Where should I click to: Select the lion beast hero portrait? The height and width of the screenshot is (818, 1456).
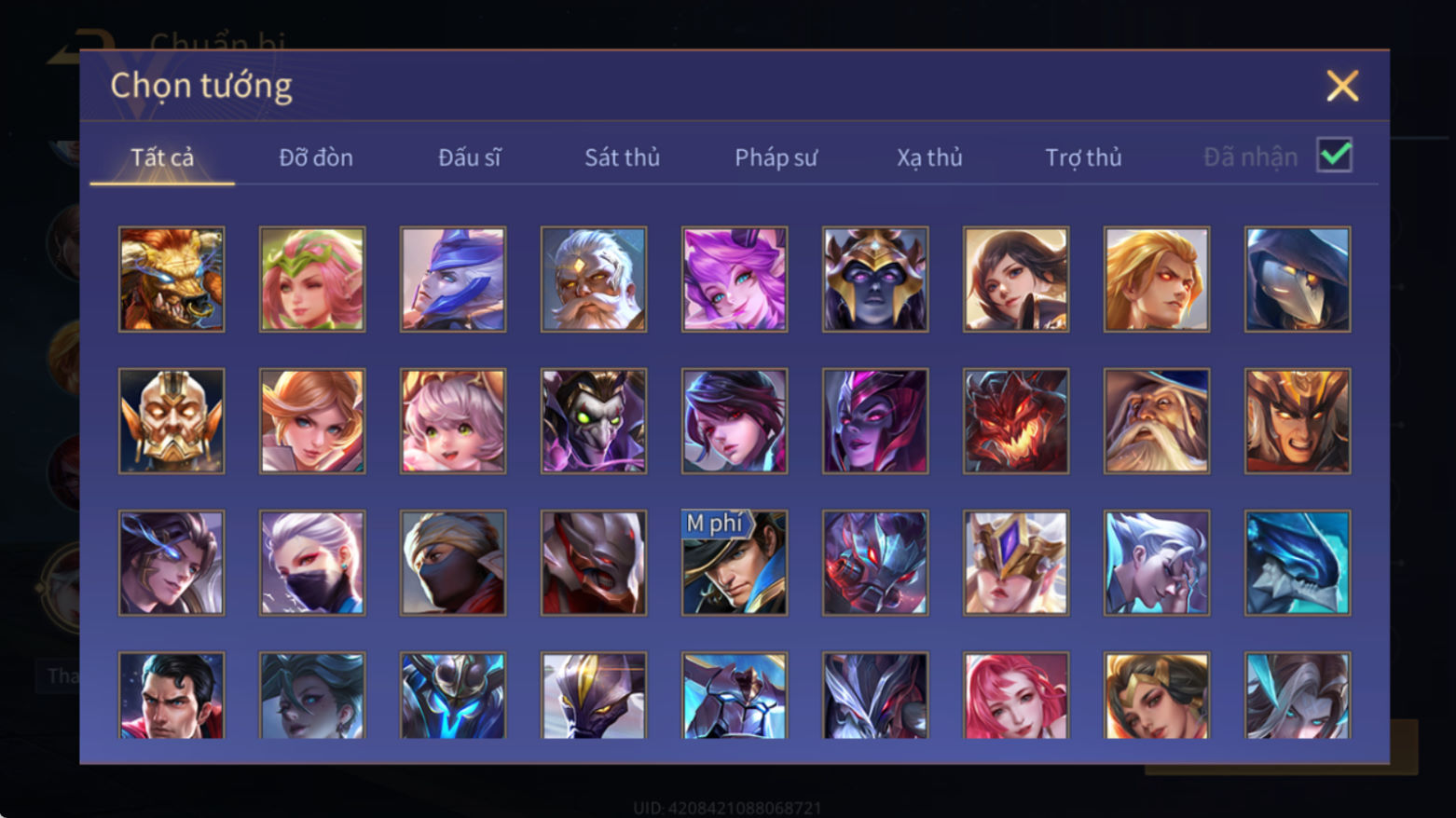[x=172, y=279]
